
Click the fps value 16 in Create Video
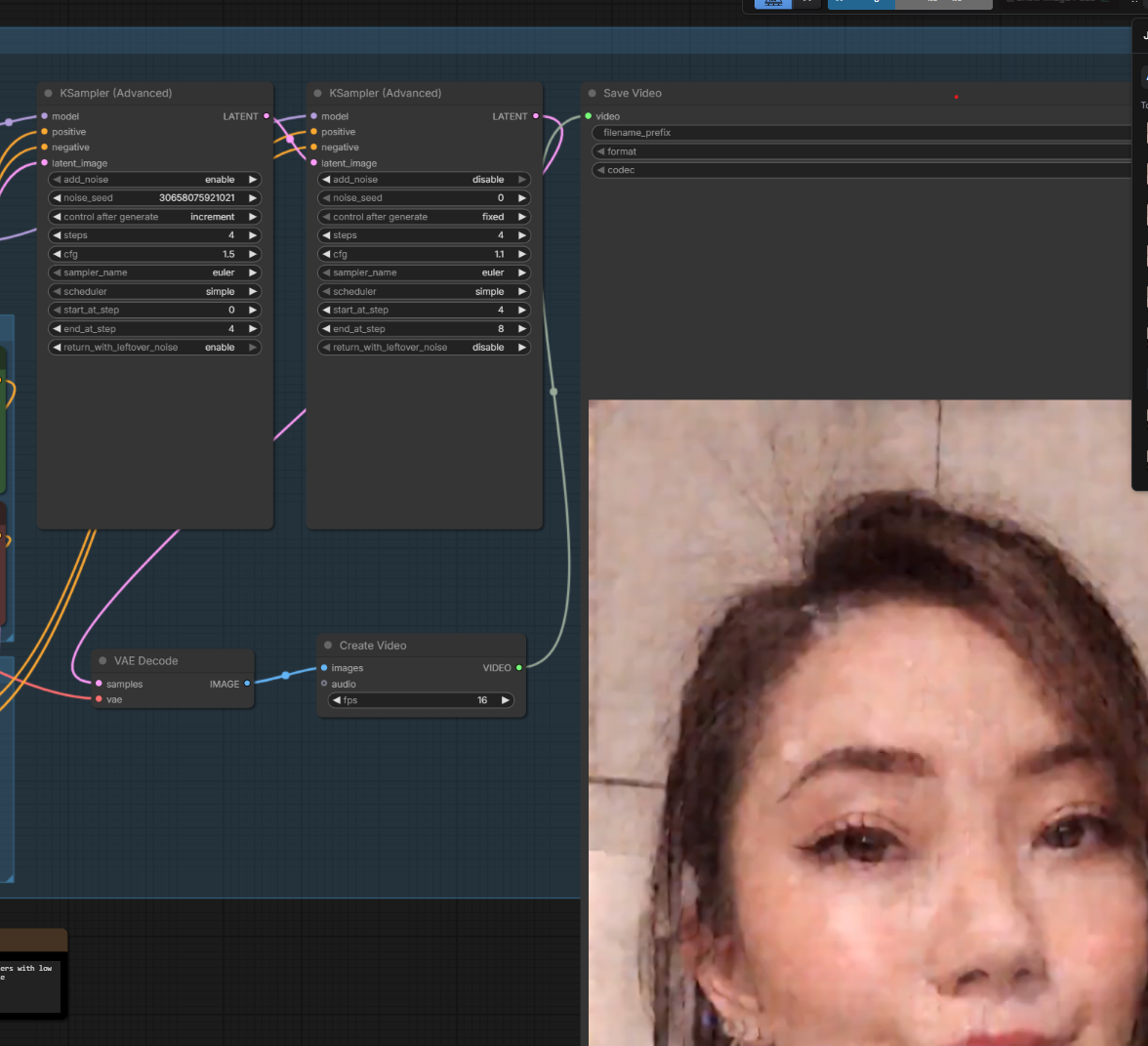(x=482, y=700)
